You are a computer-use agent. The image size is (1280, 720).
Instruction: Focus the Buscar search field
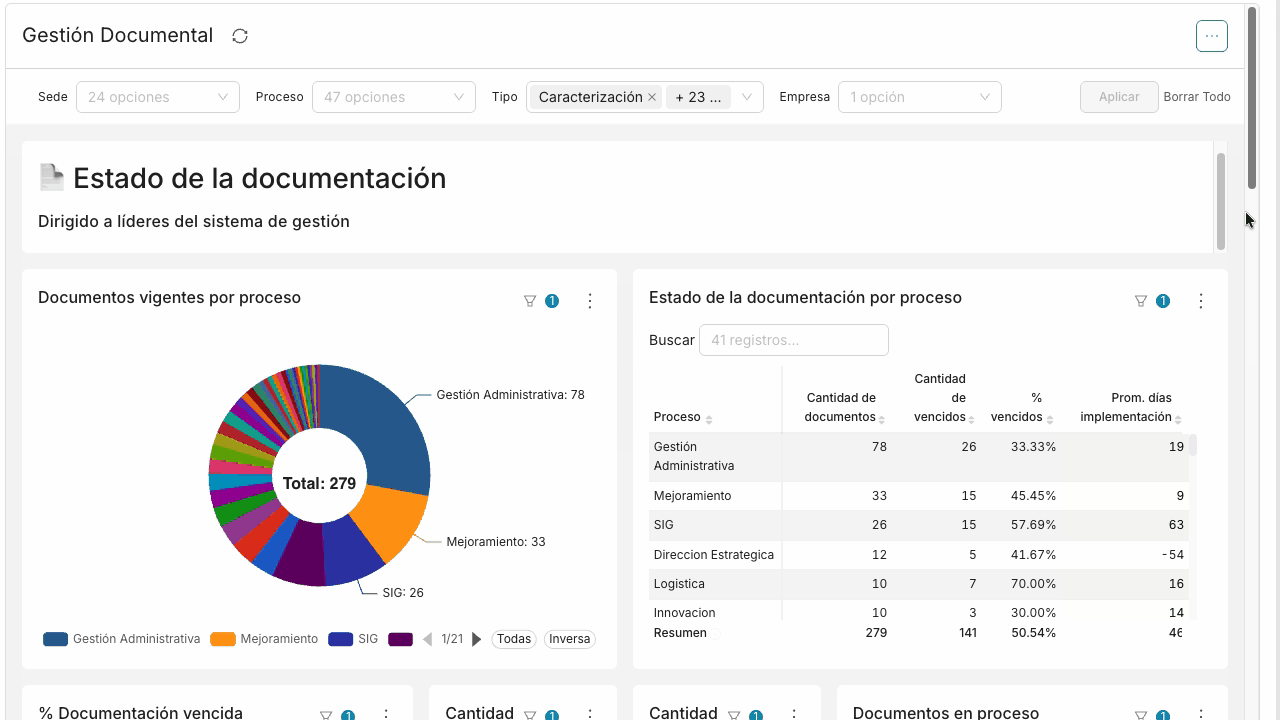click(x=794, y=340)
